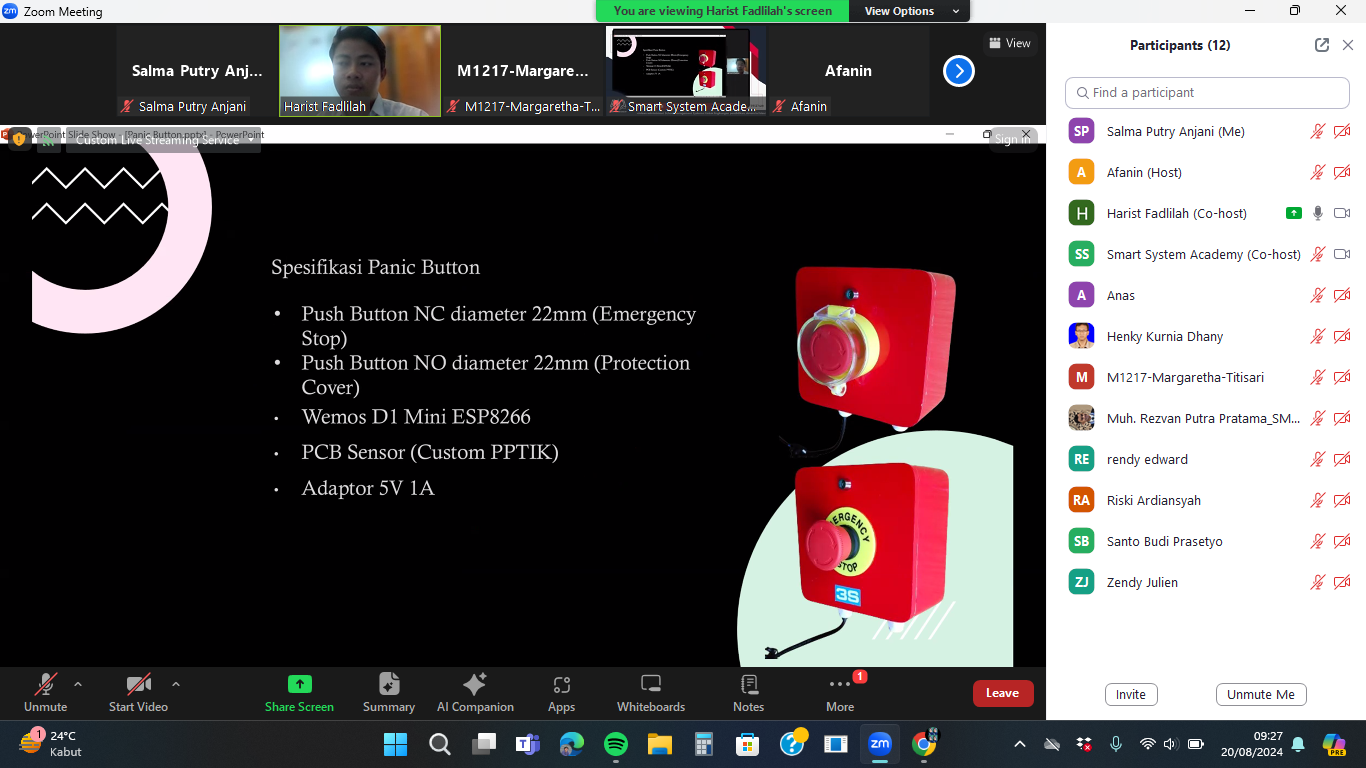Click participant 'M1217-Margaretha-Titisari' in list
1366x768 pixels.
pyautogui.click(x=1185, y=377)
